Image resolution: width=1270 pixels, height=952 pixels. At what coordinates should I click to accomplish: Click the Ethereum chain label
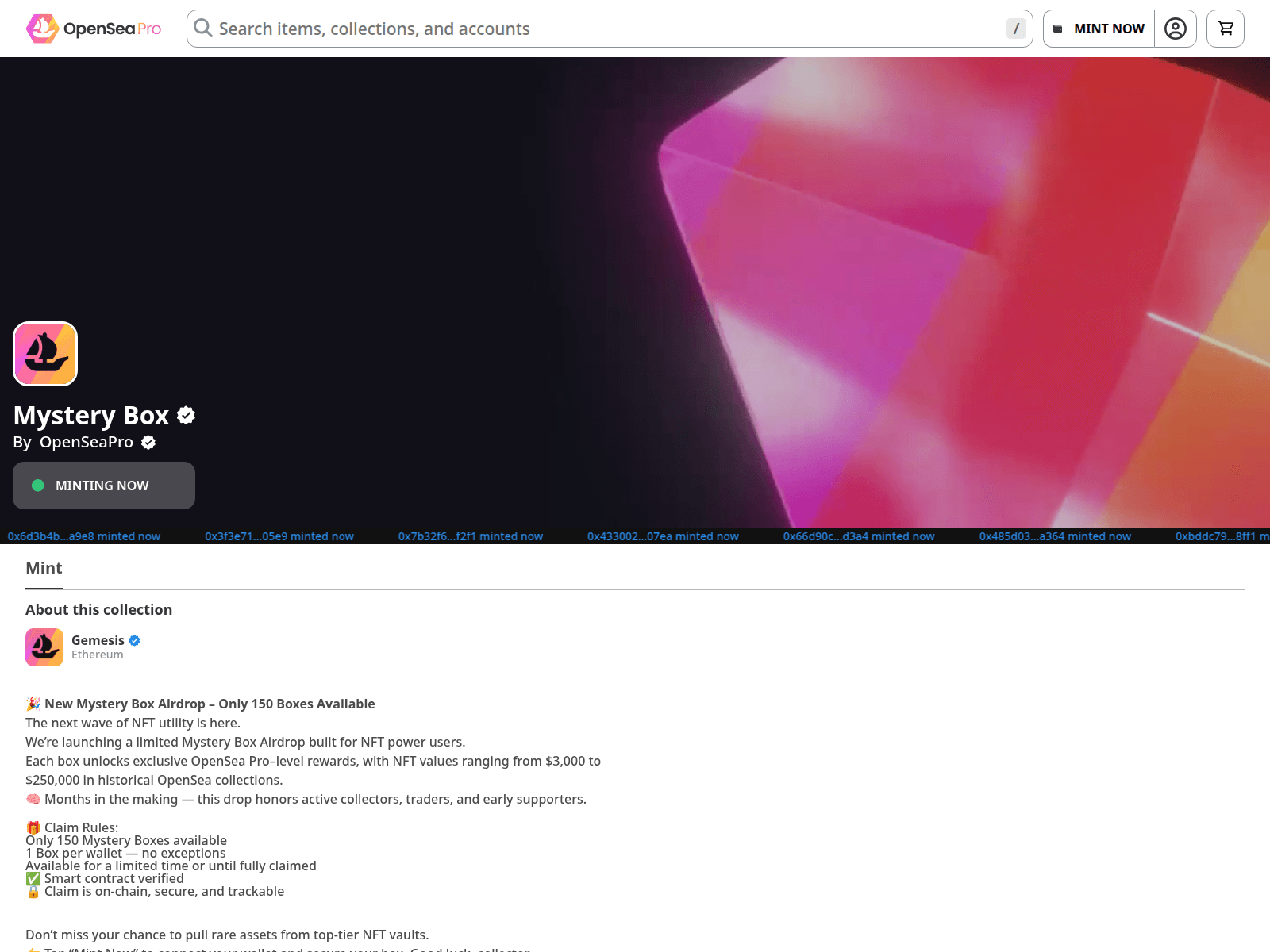[x=98, y=654]
